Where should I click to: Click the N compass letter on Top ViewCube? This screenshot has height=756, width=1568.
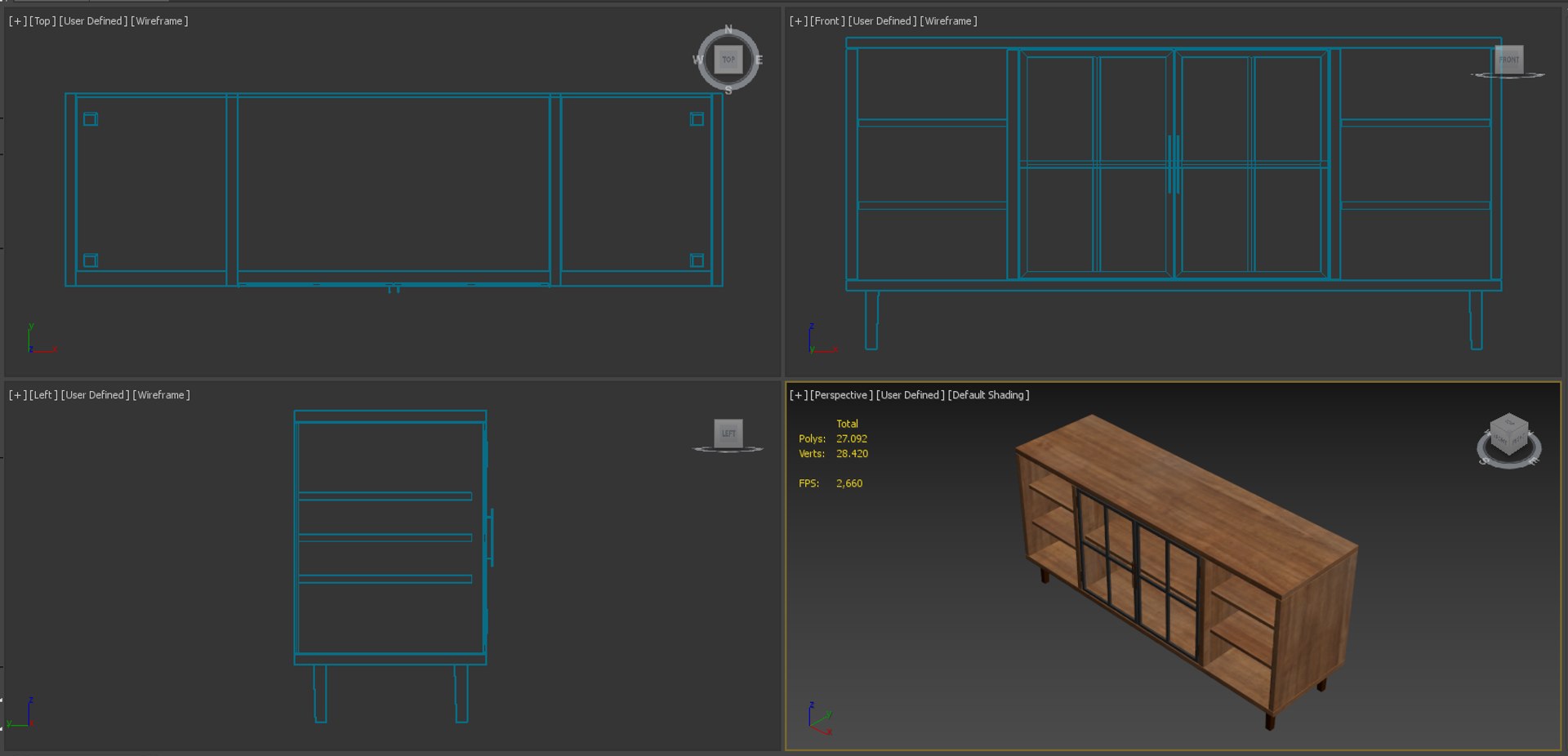point(728,30)
